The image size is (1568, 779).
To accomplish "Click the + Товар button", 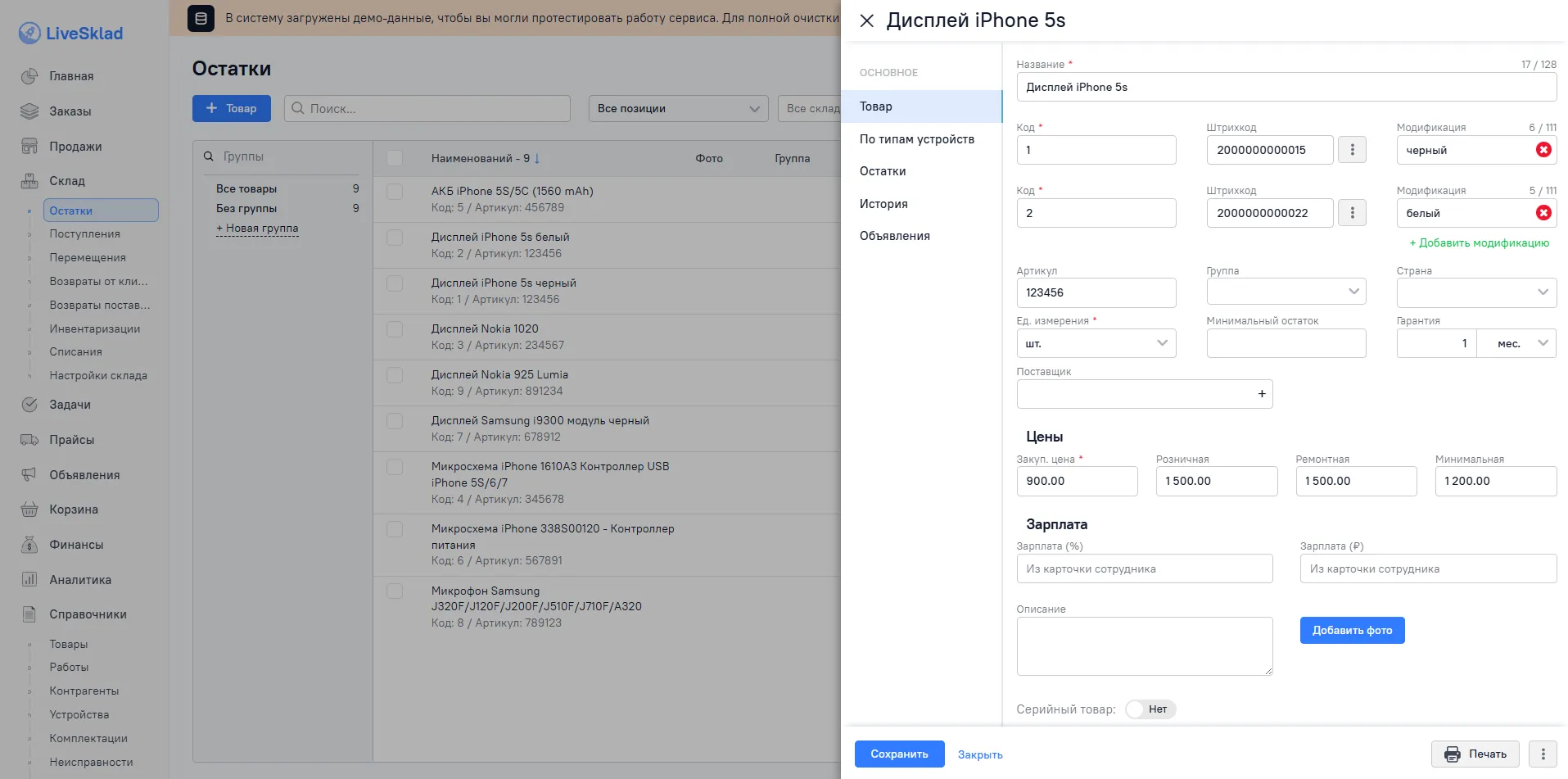I will pos(232,108).
